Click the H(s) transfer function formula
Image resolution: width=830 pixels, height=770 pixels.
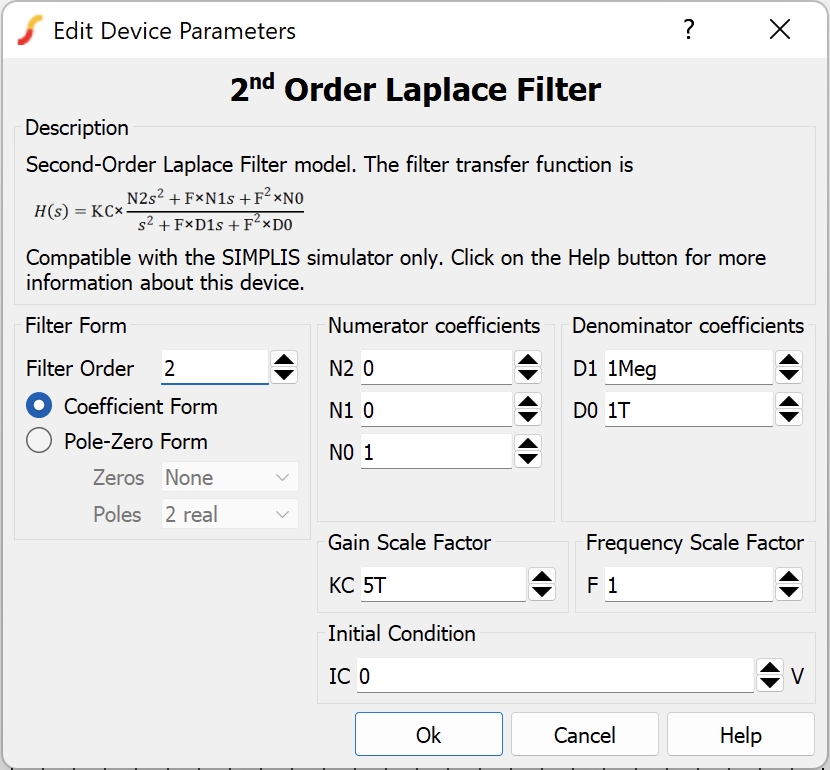pos(169,211)
